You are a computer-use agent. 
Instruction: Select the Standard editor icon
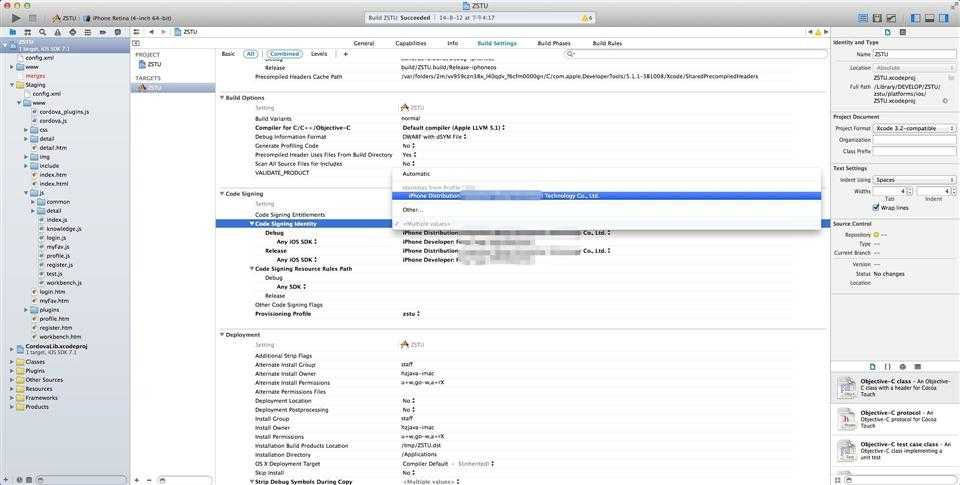(x=863, y=18)
